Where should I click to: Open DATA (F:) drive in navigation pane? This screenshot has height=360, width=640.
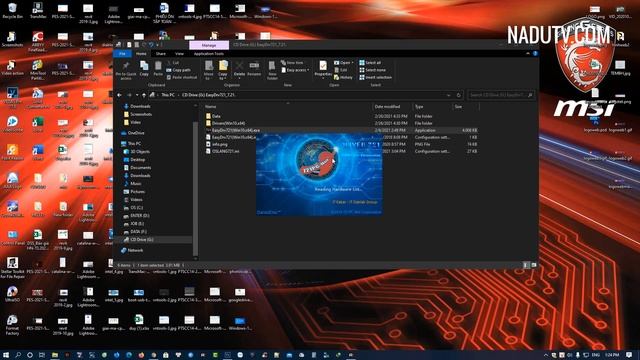[x=138, y=231]
